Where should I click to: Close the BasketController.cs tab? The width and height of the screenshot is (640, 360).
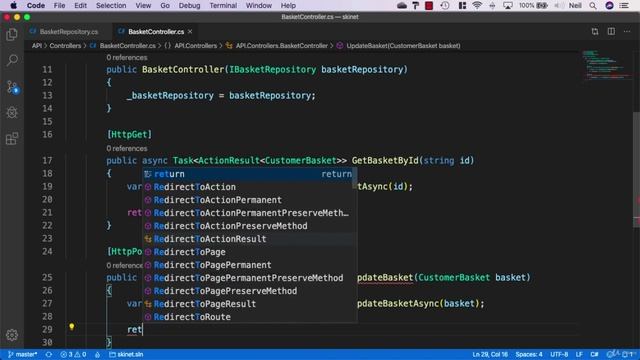pos(190,31)
